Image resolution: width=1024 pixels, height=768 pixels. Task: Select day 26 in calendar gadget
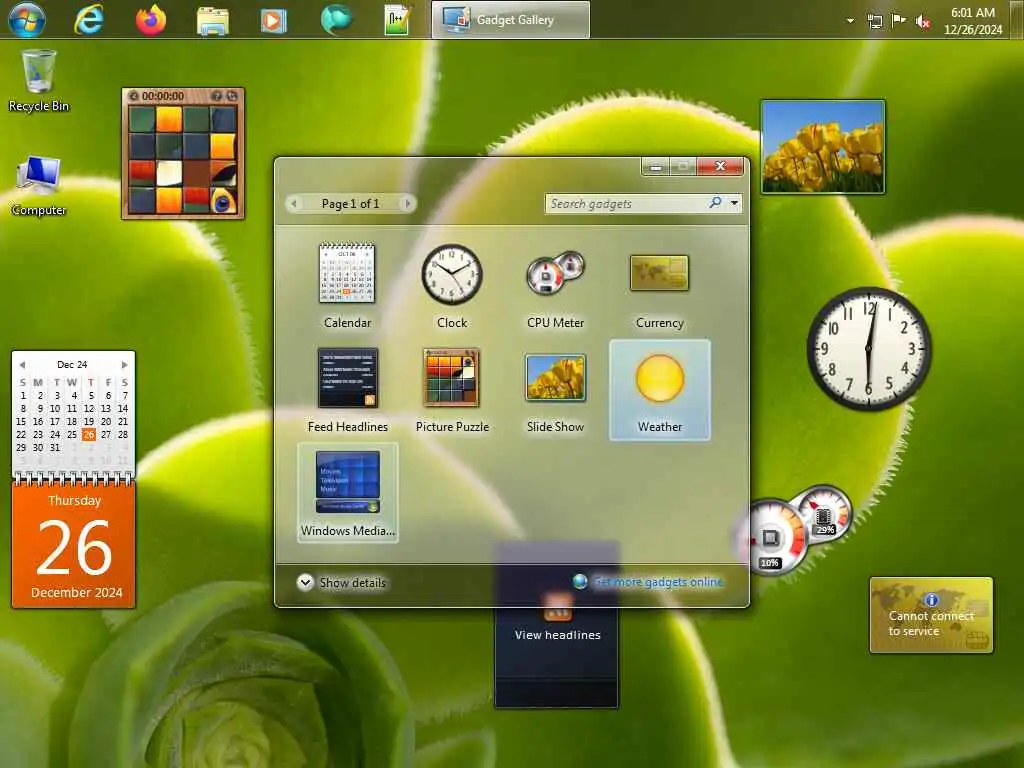[89, 434]
